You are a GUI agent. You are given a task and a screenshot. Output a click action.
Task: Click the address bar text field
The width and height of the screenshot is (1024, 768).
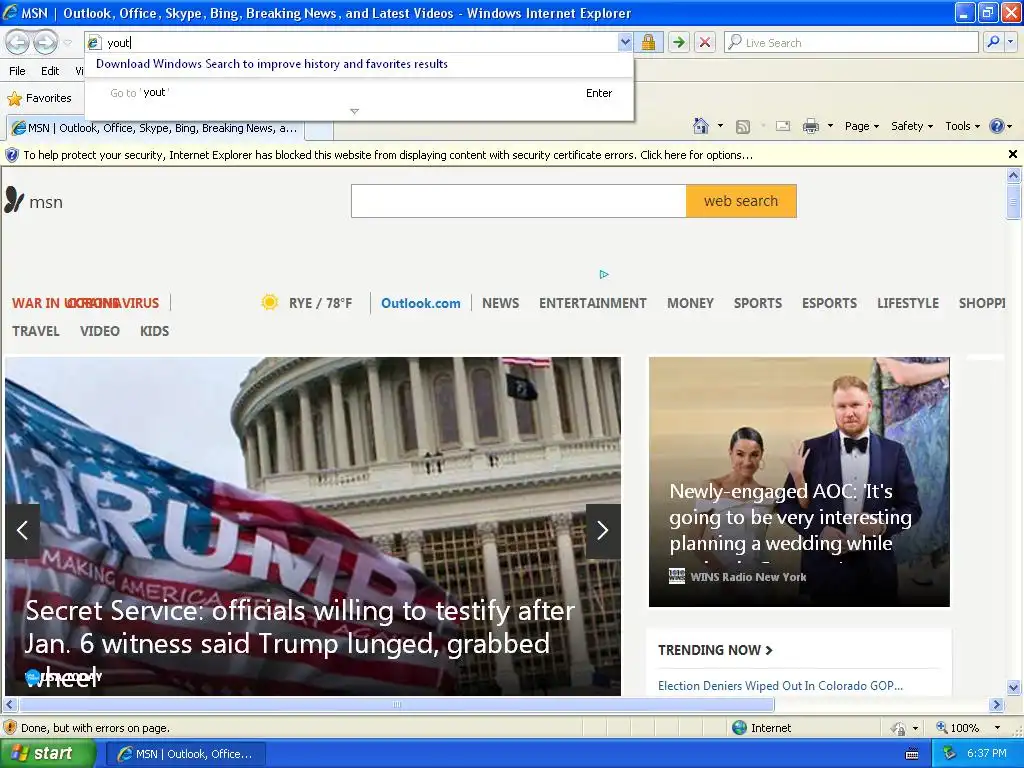click(360, 42)
